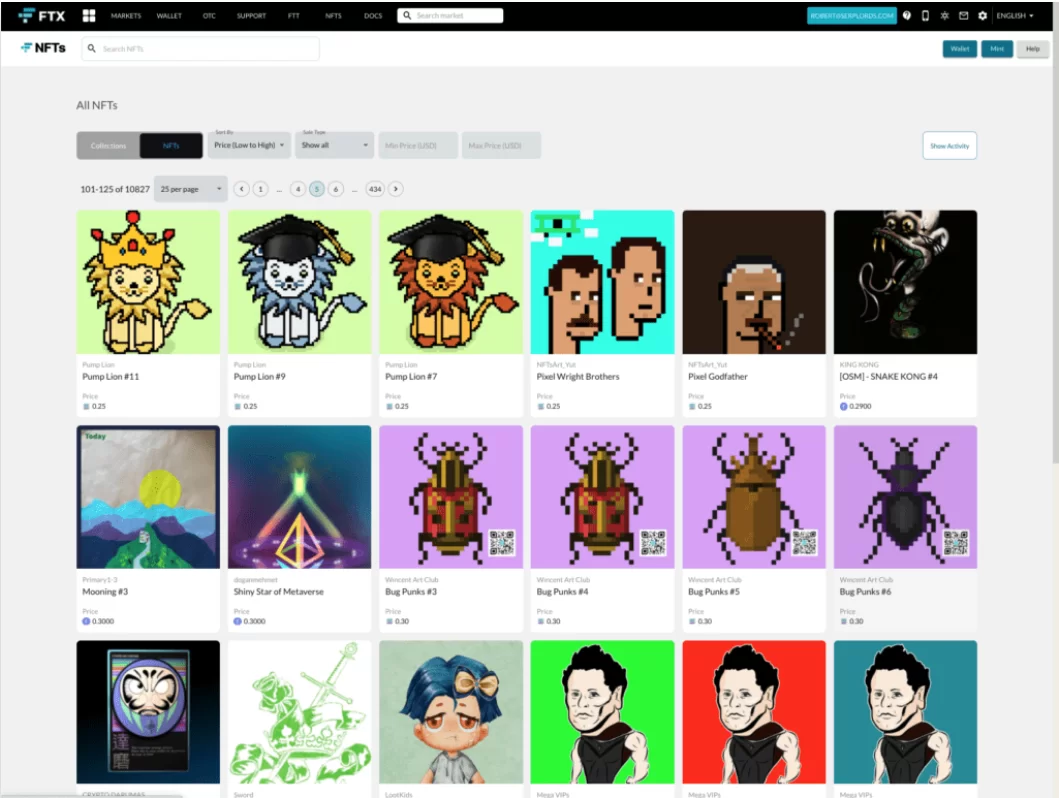Screen dimensions: 1059x798
Task: Click the help question mark icon
Action: pos(907,16)
